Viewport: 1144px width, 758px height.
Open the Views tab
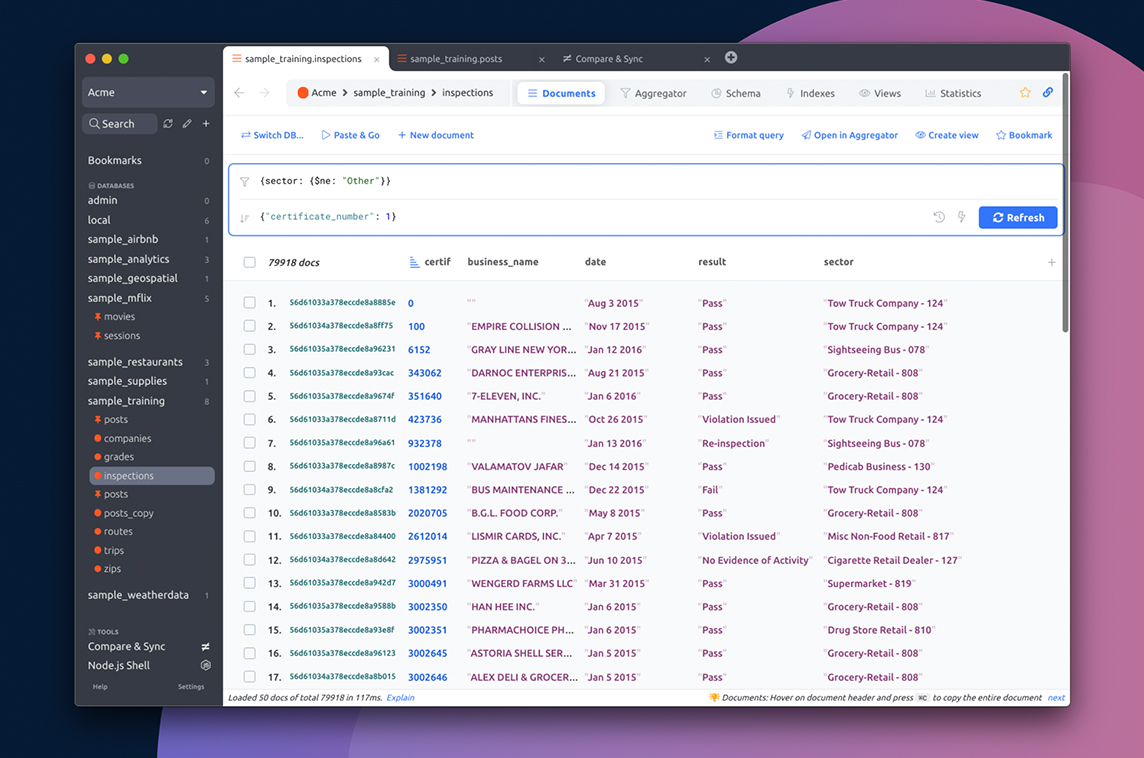tap(880, 93)
